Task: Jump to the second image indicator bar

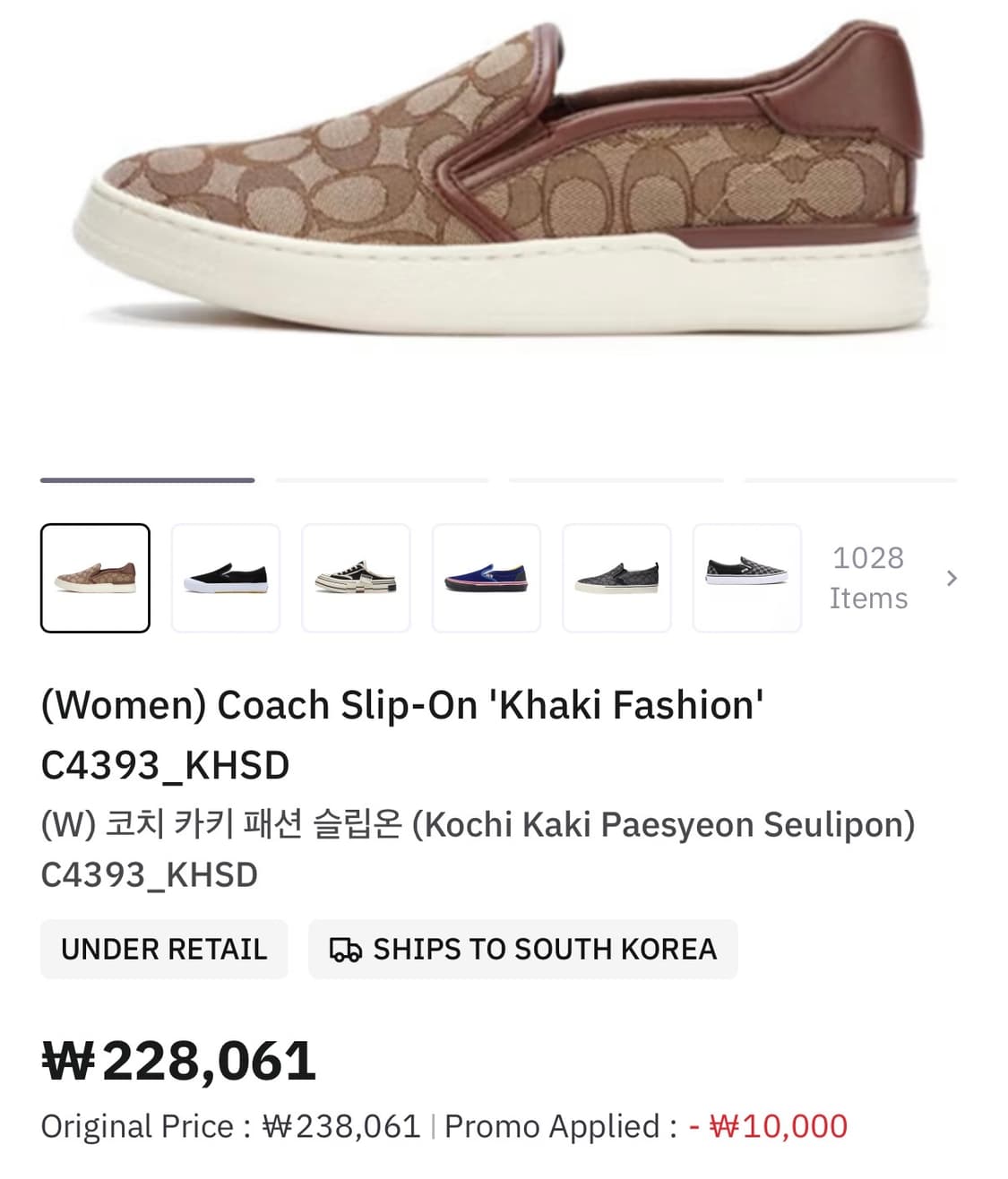Action: [x=383, y=480]
